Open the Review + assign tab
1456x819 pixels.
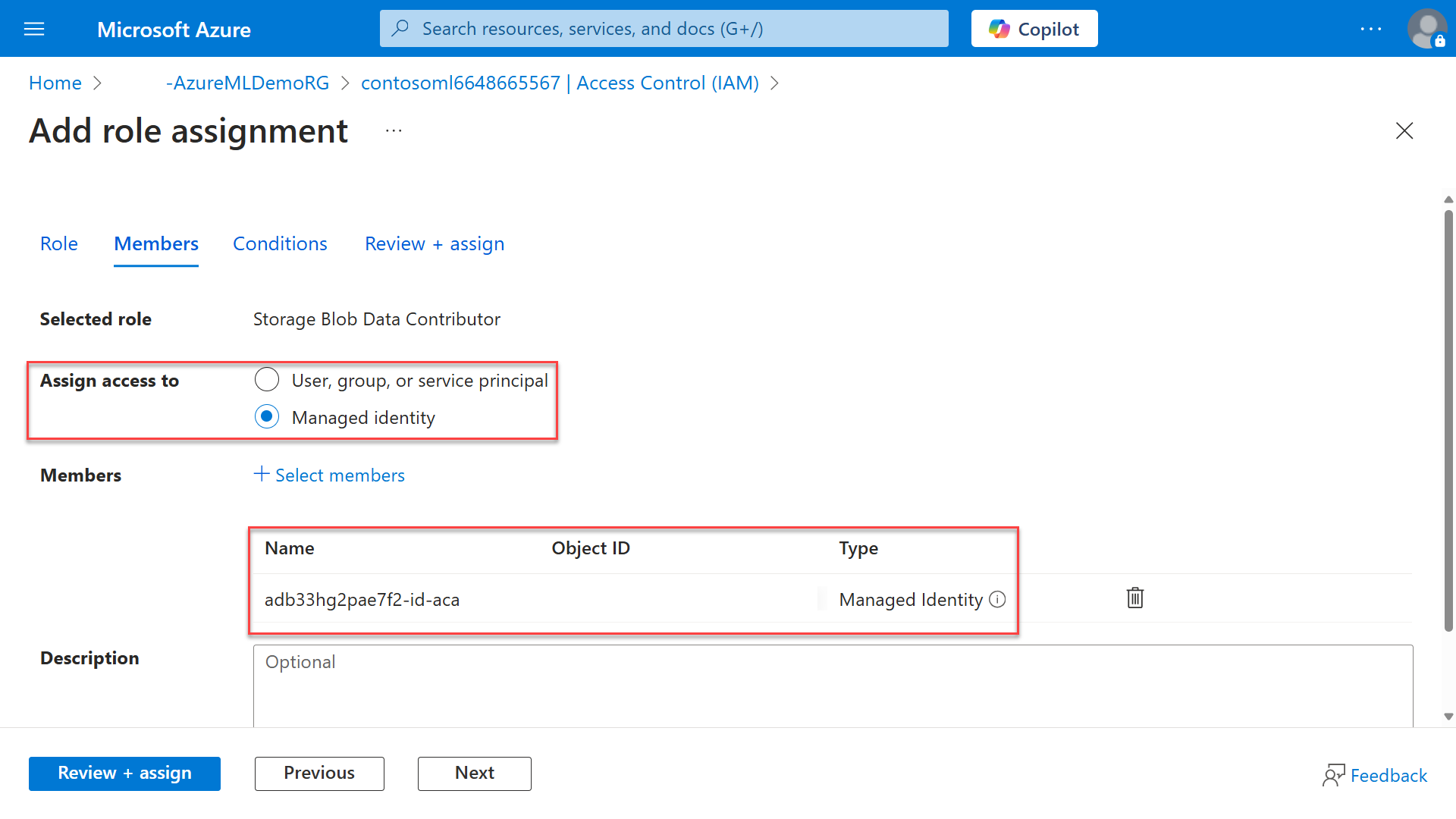pos(434,243)
